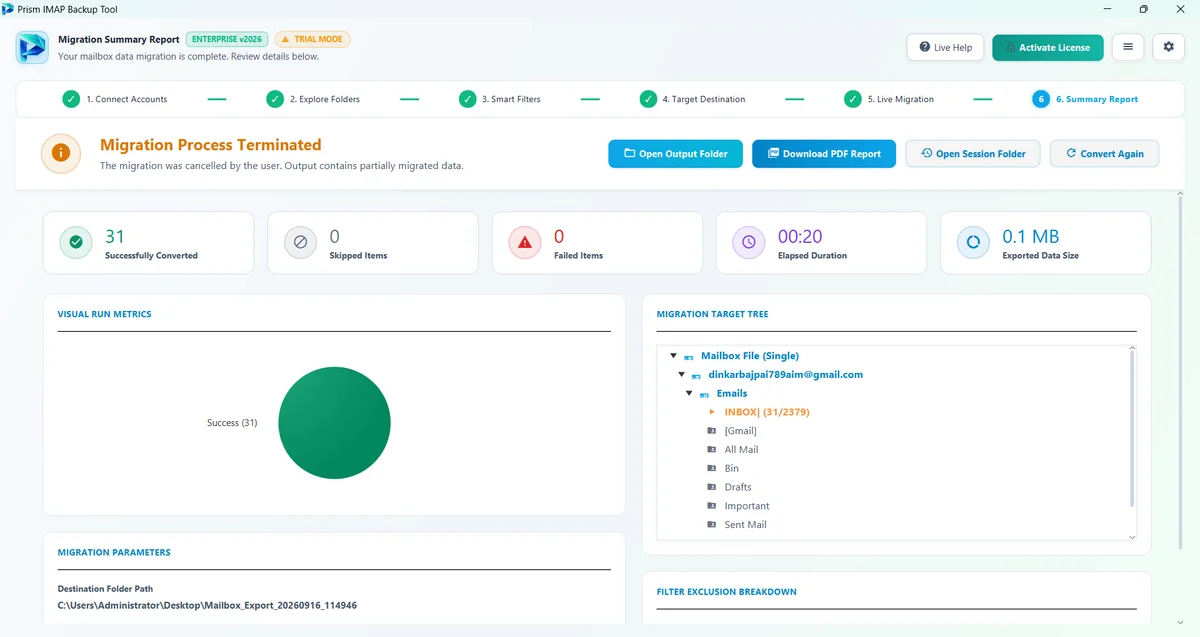Click the 00:20 elapsed duration value
This screenshot has height=637, width=1200.
800,237
